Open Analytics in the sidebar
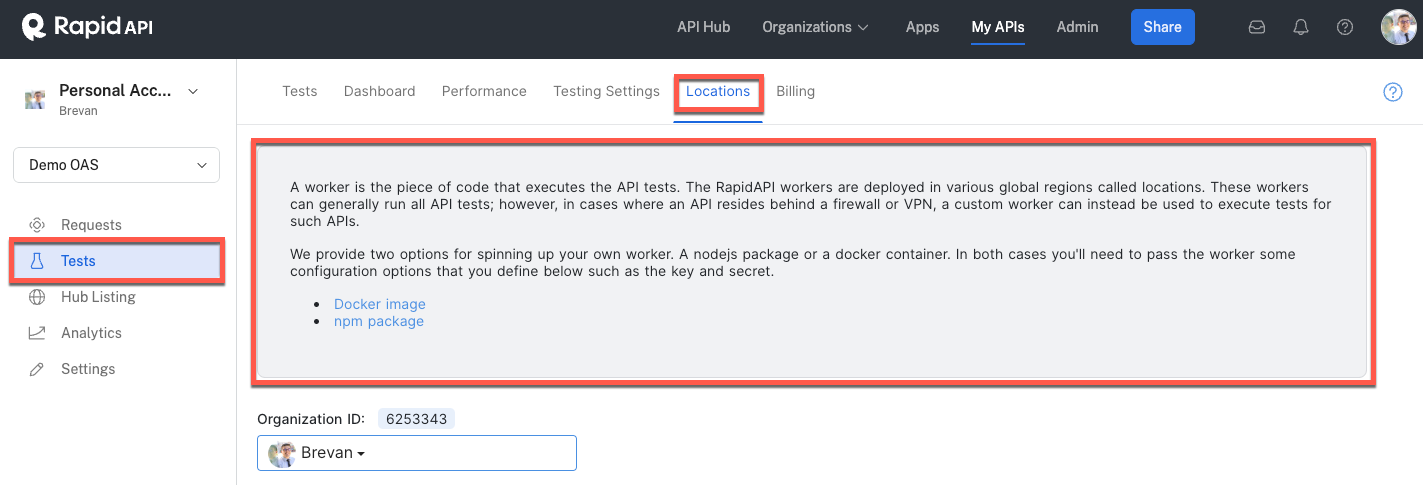Viewport: 1423px width, 485px height. (91, 333)
